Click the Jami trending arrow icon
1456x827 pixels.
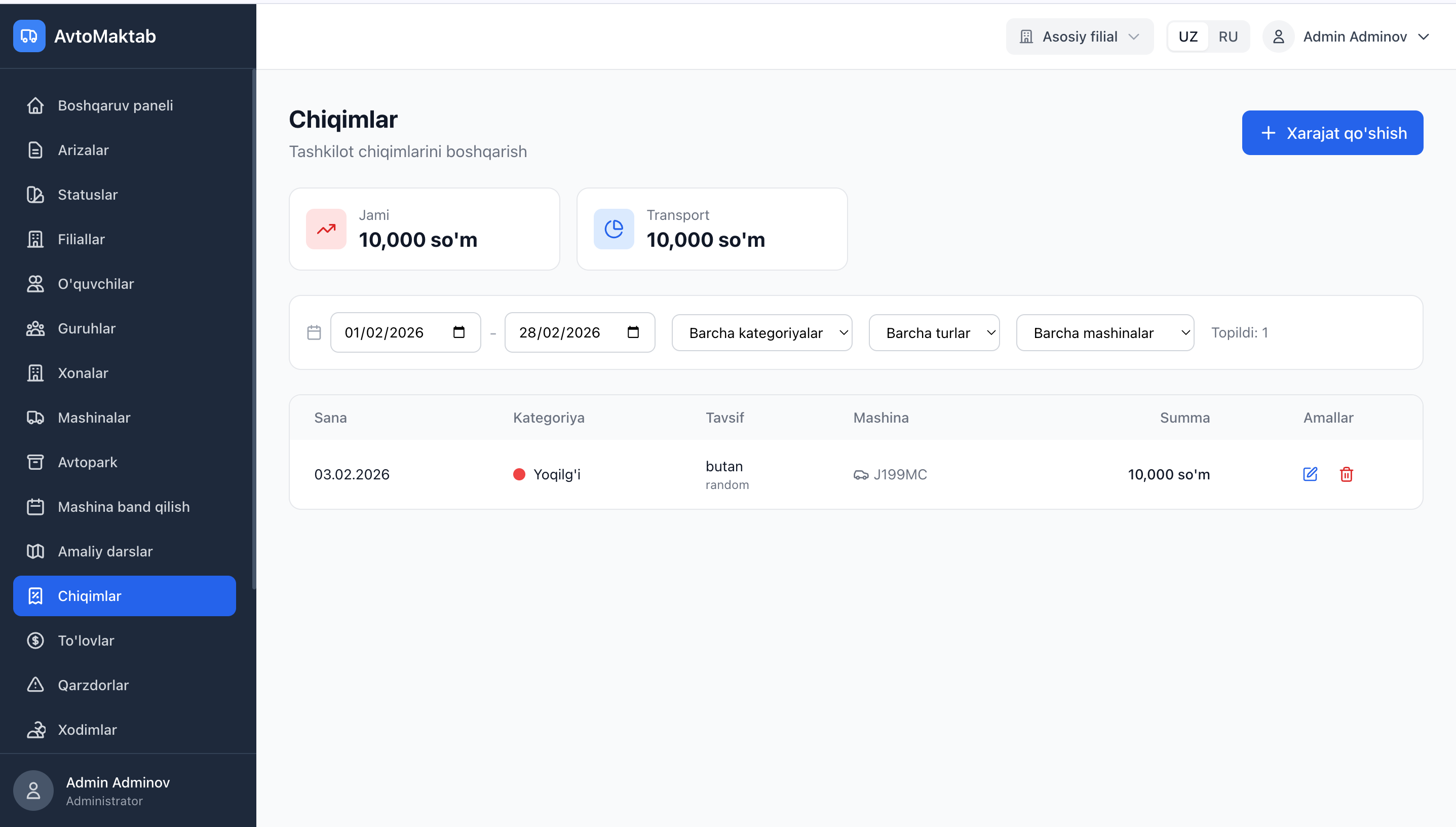tap(326, 229)
